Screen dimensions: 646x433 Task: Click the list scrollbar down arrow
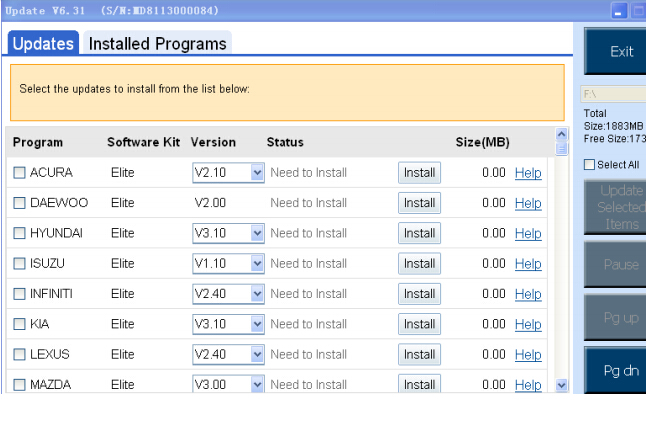pyautogui.click(x=562, y=385)
